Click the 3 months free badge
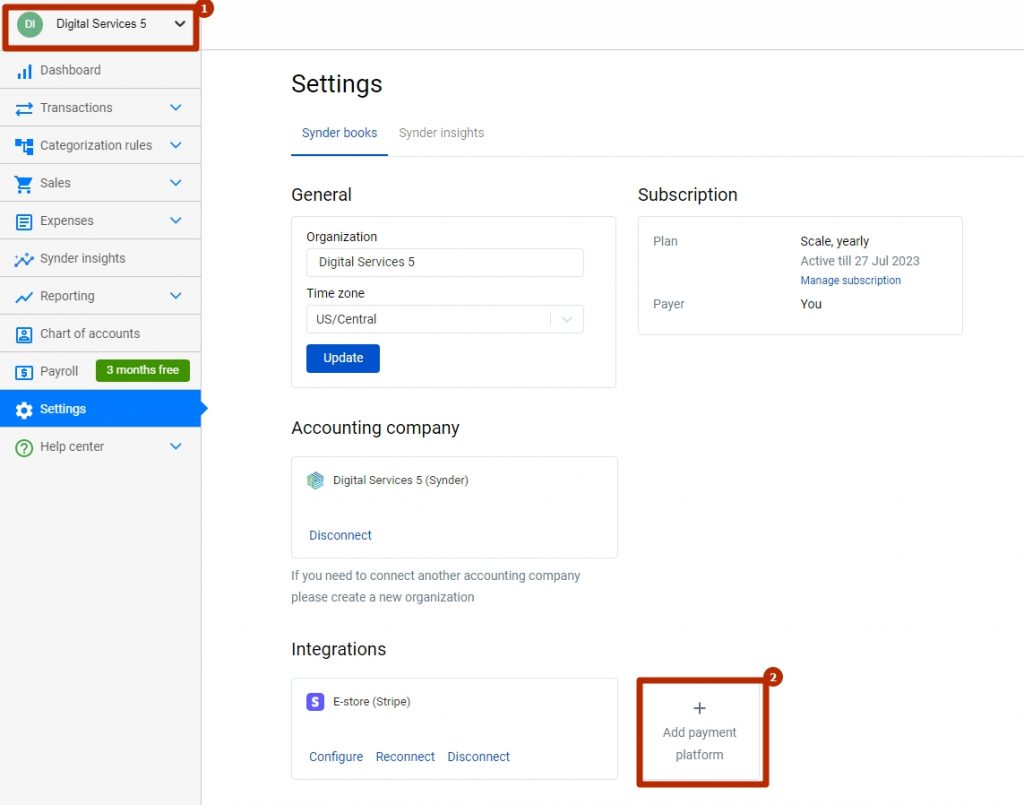This screenshot has width=1024, height=805. tap(143, 370)
